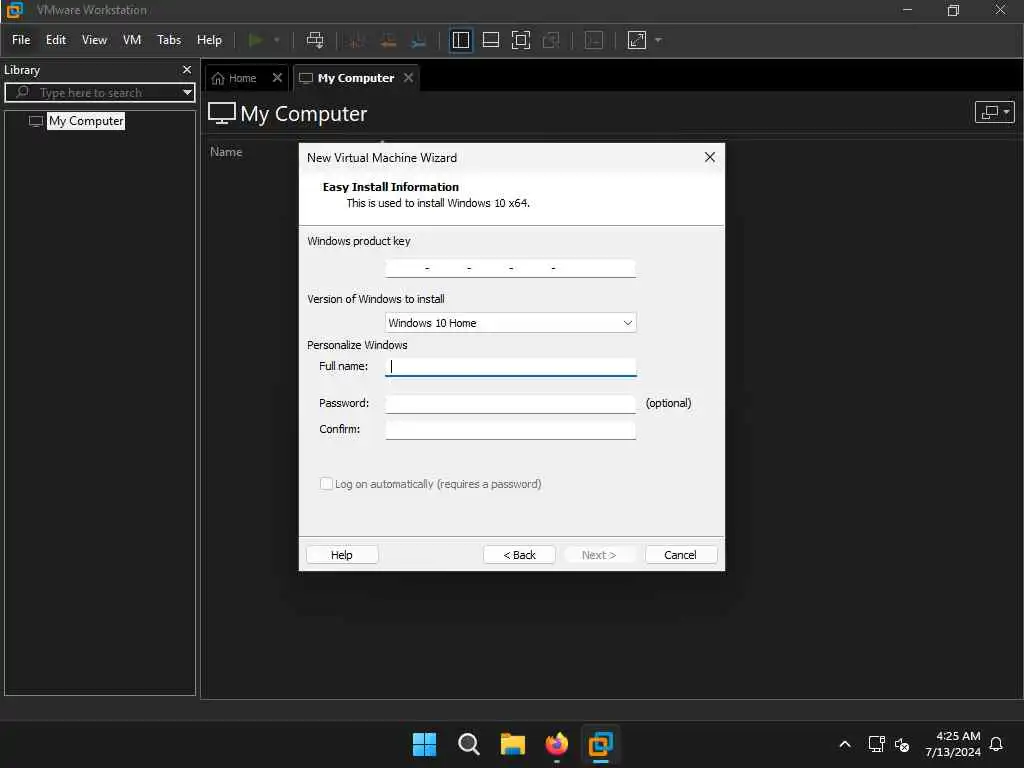Open the VM menu
The image size is (1024, 768).
(x=132, y=40)
